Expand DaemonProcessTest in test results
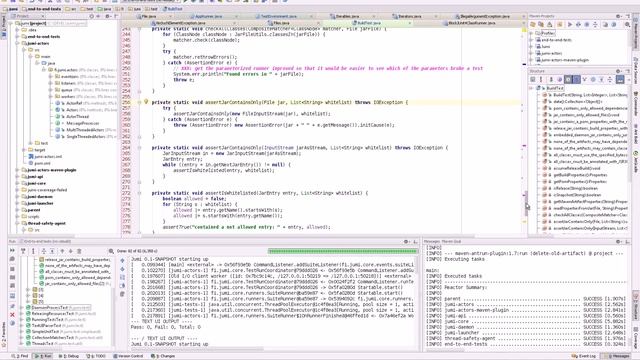 (x=22, y=308)
